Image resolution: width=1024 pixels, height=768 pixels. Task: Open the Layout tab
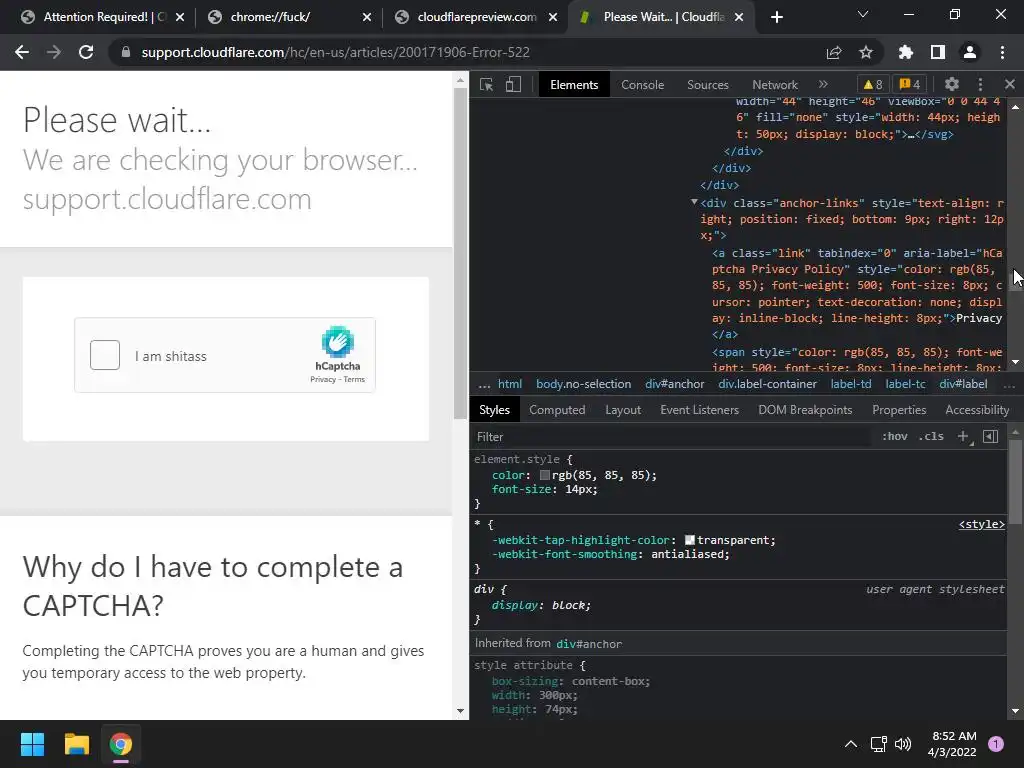click(x=623, y=410)
